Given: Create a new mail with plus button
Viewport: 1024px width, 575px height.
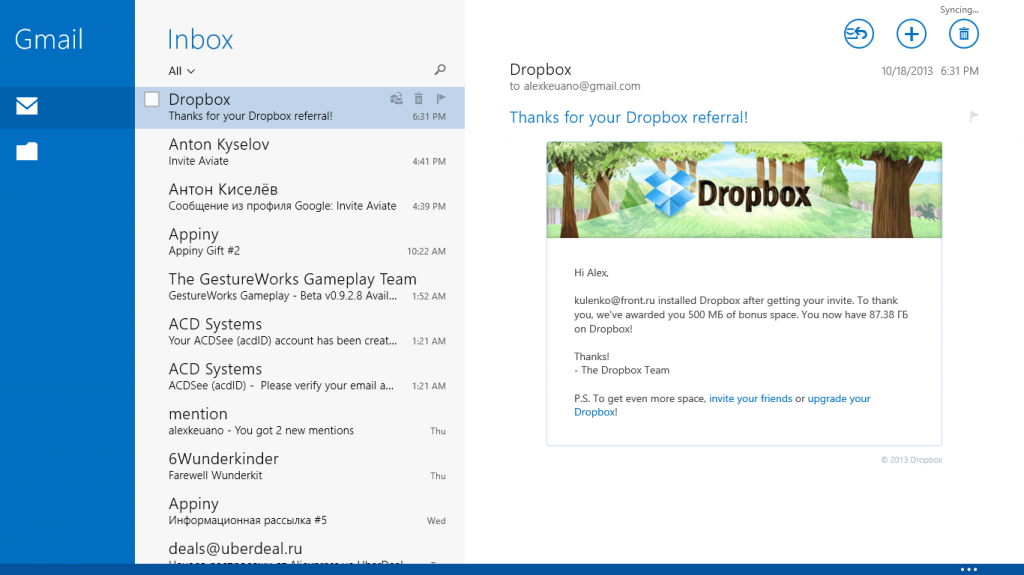Looking at the screenshot, I should pos(911,34).
